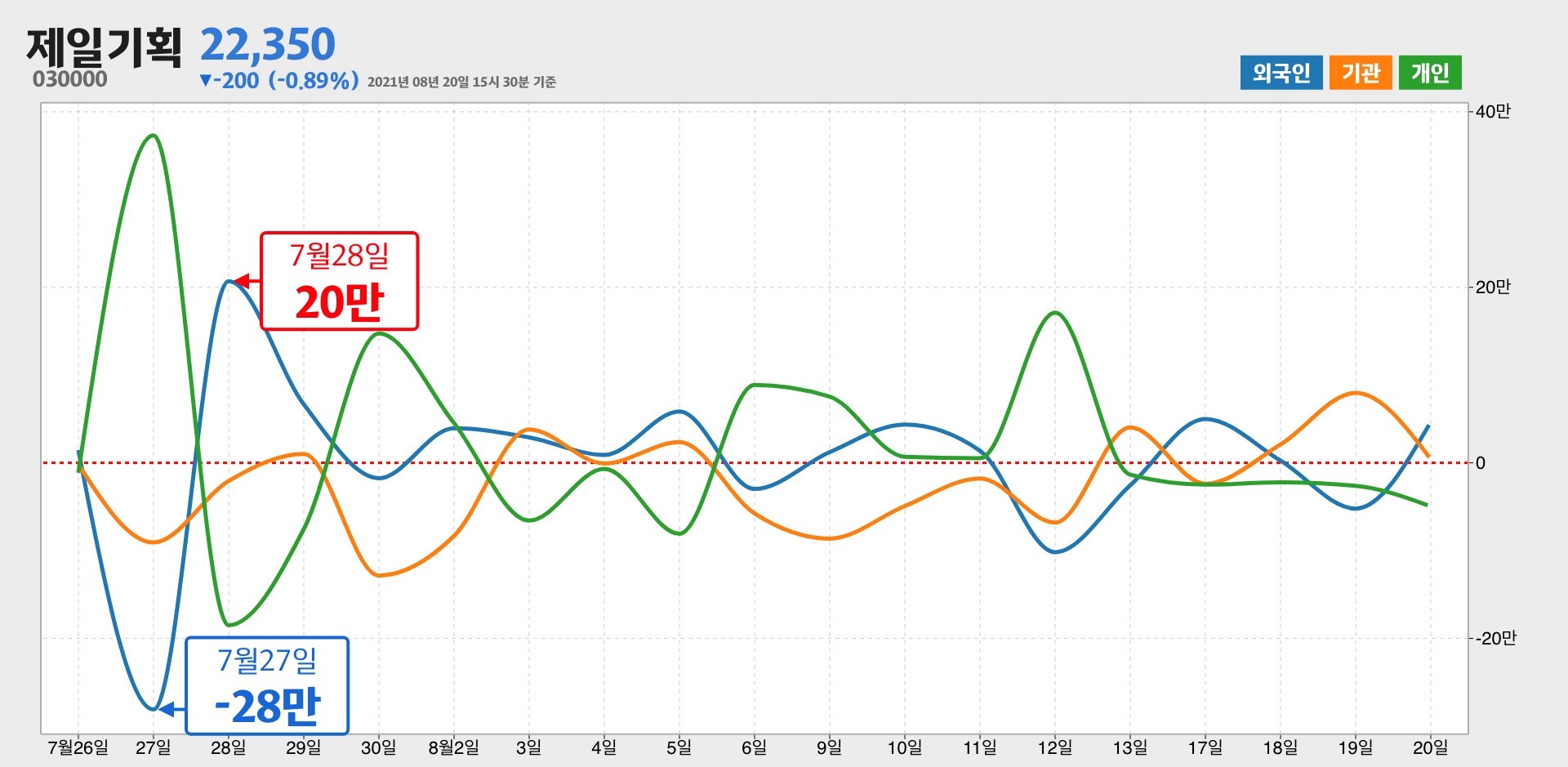
Task: Click the -20만 y-axis label
Action: tap(1496, 638)
